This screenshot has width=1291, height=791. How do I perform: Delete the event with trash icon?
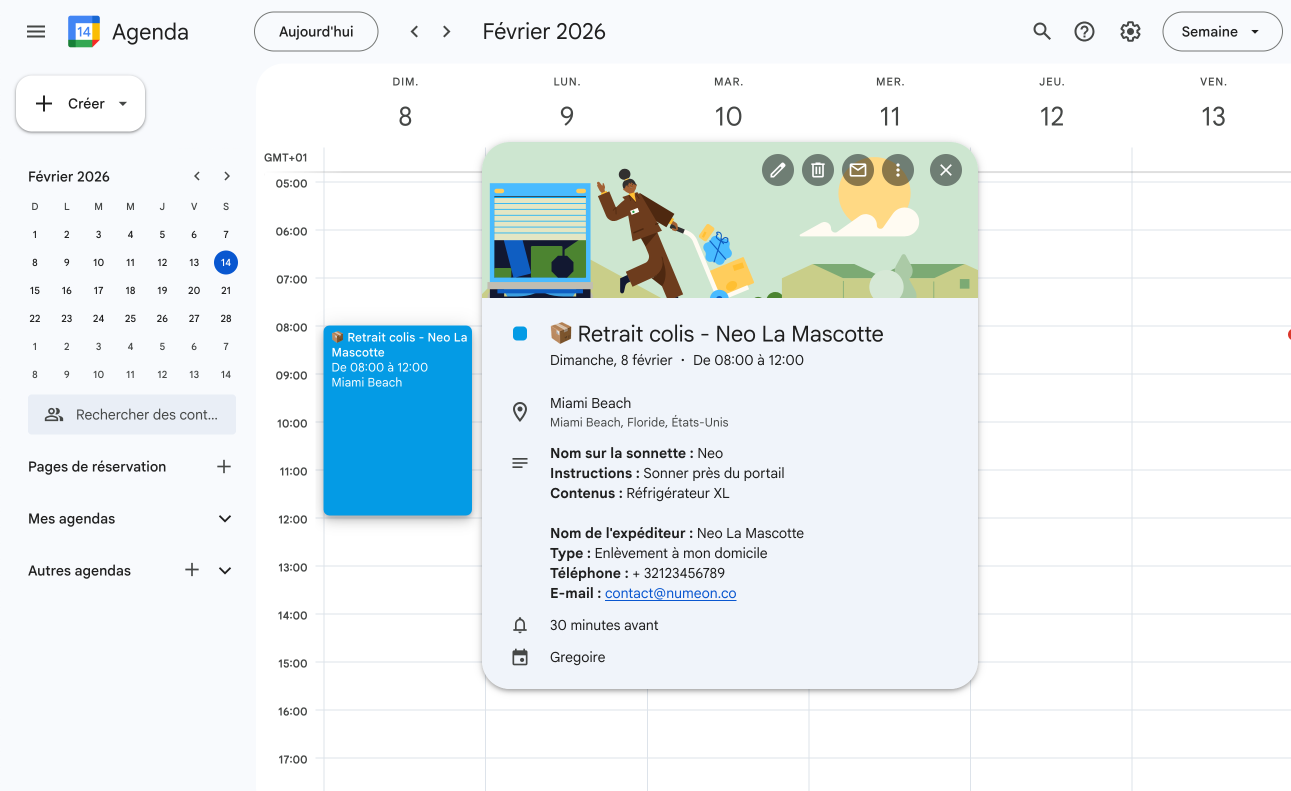[x=818, y=170]
